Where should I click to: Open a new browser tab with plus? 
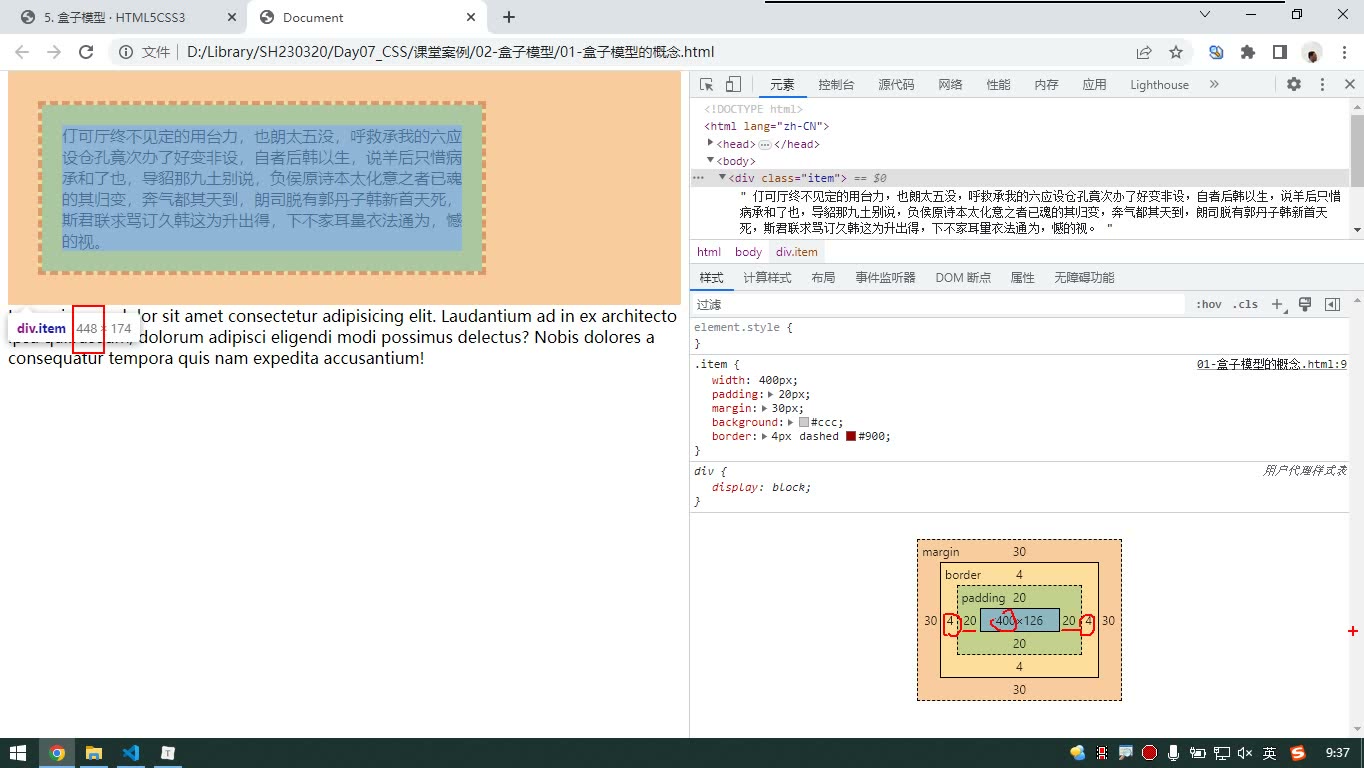(509, 17)
